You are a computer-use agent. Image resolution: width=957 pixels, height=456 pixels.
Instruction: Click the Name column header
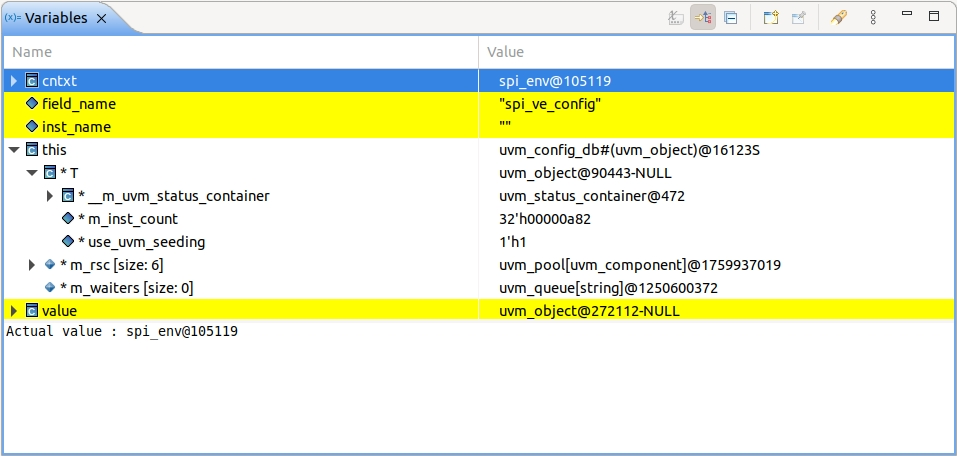(x=240, y=52)
